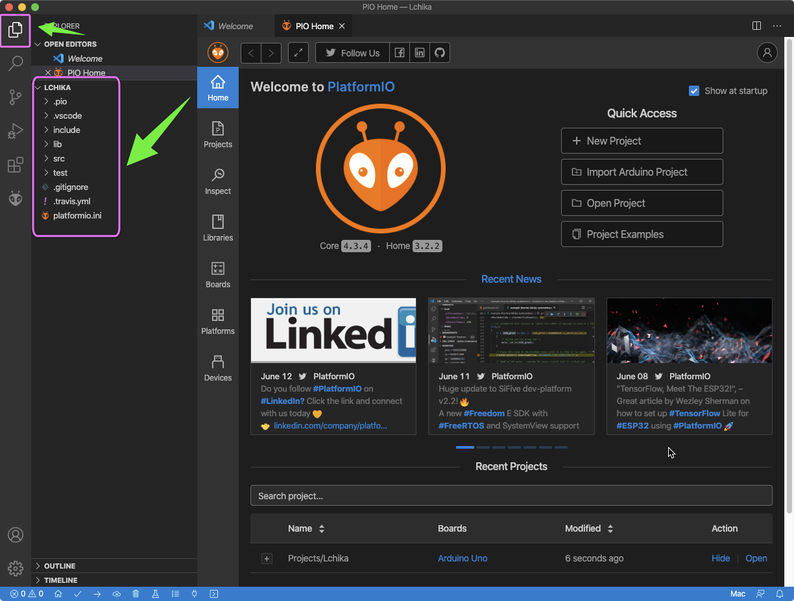794x601 pixels.
Task: Click the New Project button
Action: (641, 141)
